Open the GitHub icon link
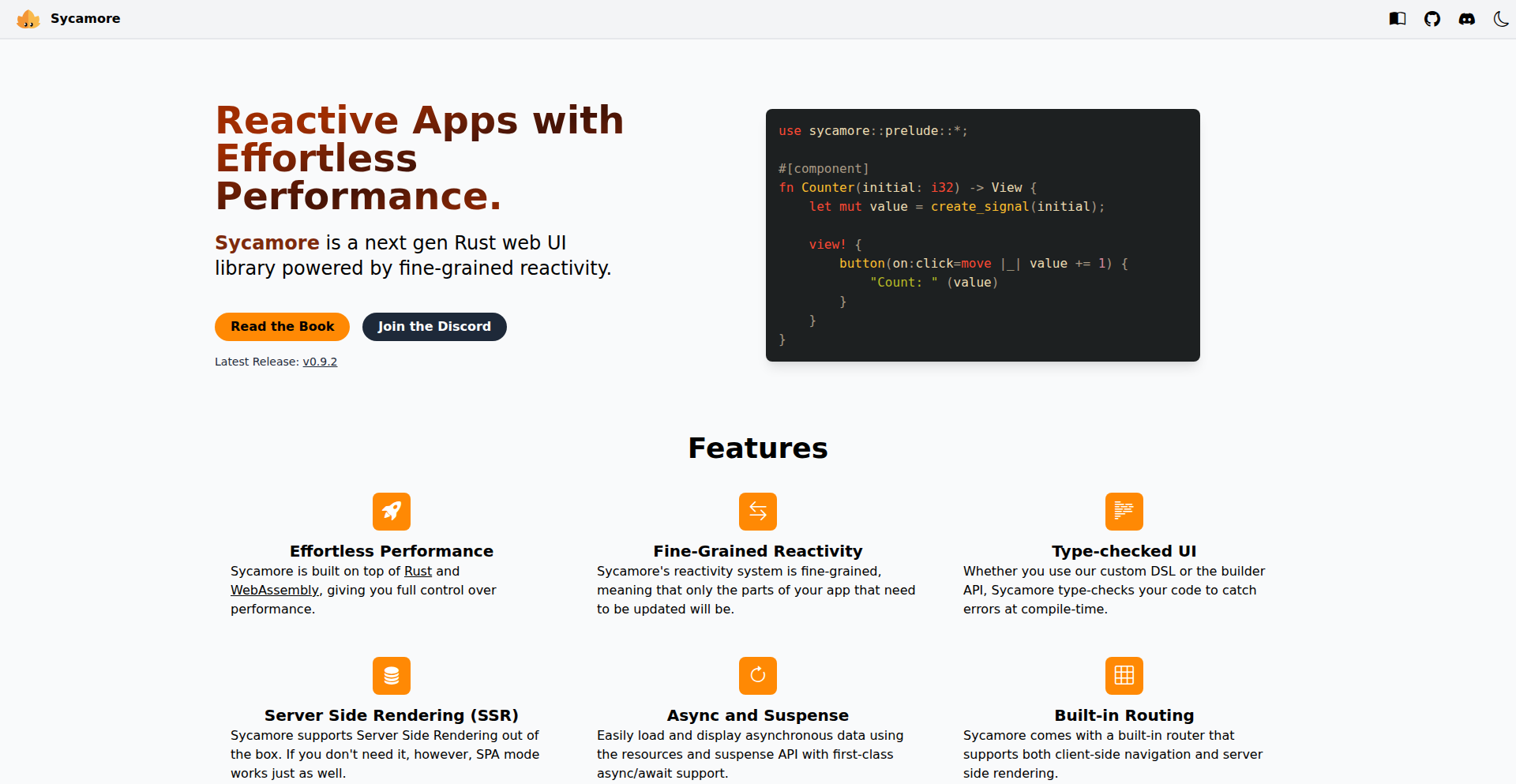This screenshot has height=784, width=1516. [1432, 19]
